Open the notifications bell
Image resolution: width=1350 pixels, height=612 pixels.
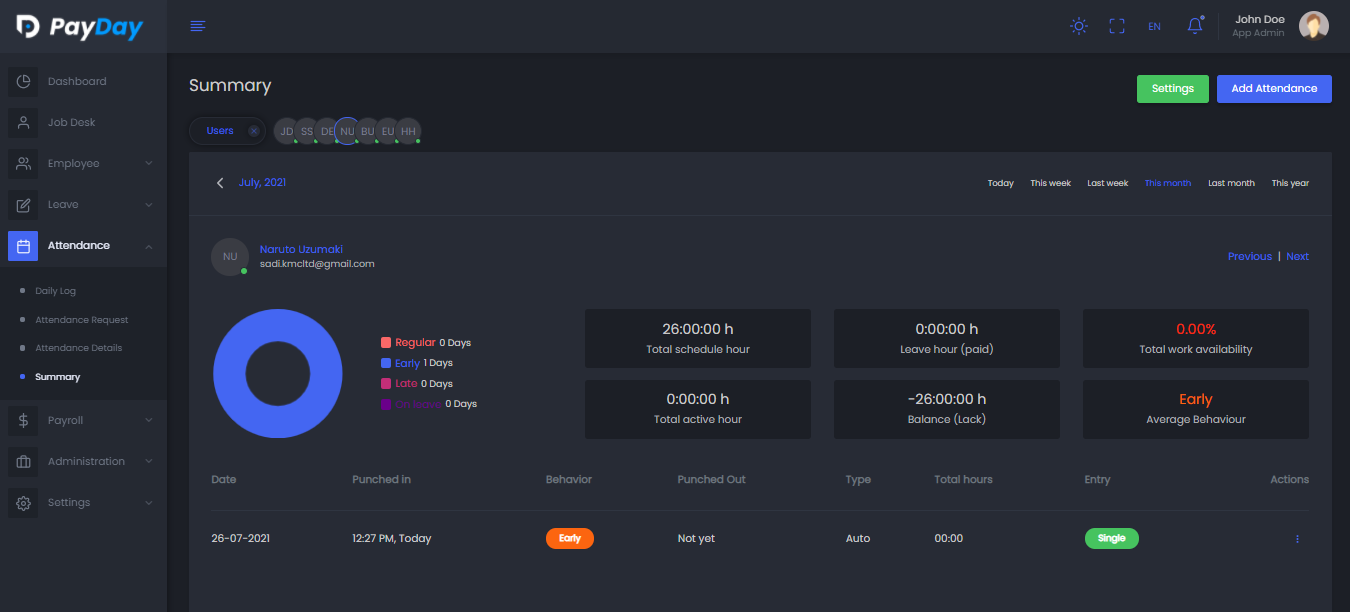[1195, 26]
